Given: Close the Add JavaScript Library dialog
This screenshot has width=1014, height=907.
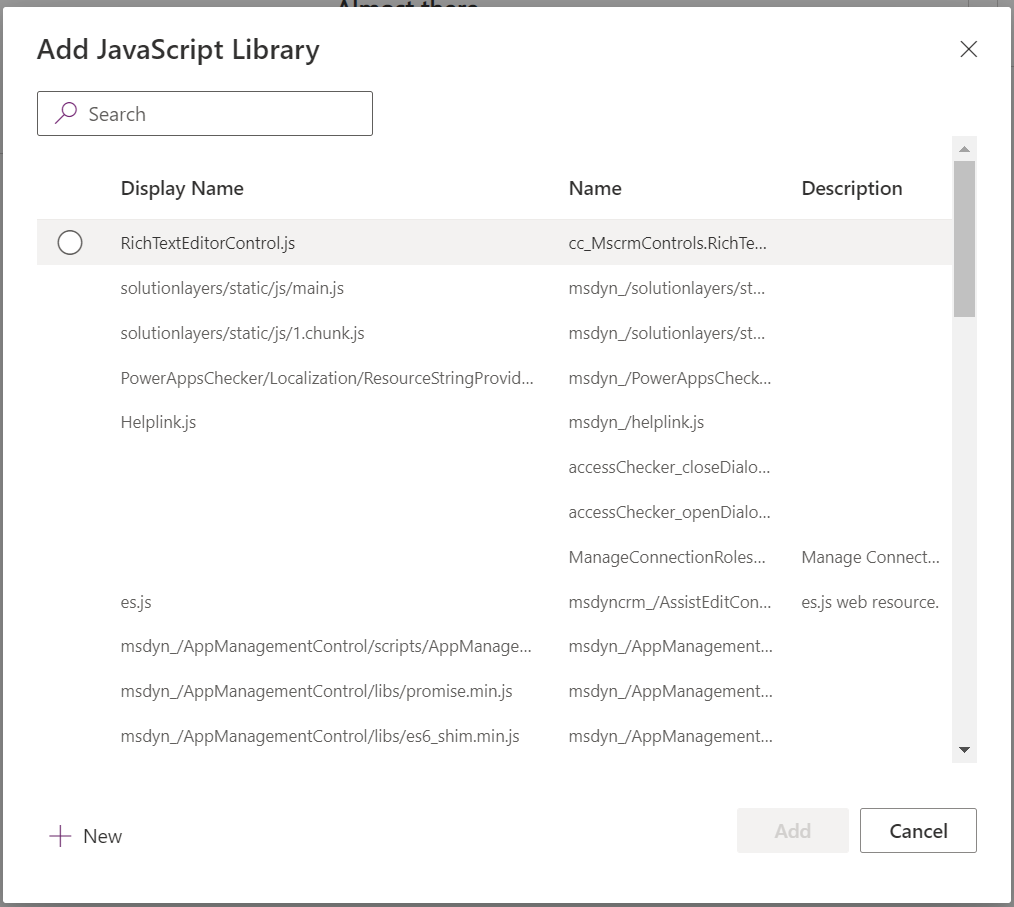Looking at the screenshot, I should click(968, 49).
